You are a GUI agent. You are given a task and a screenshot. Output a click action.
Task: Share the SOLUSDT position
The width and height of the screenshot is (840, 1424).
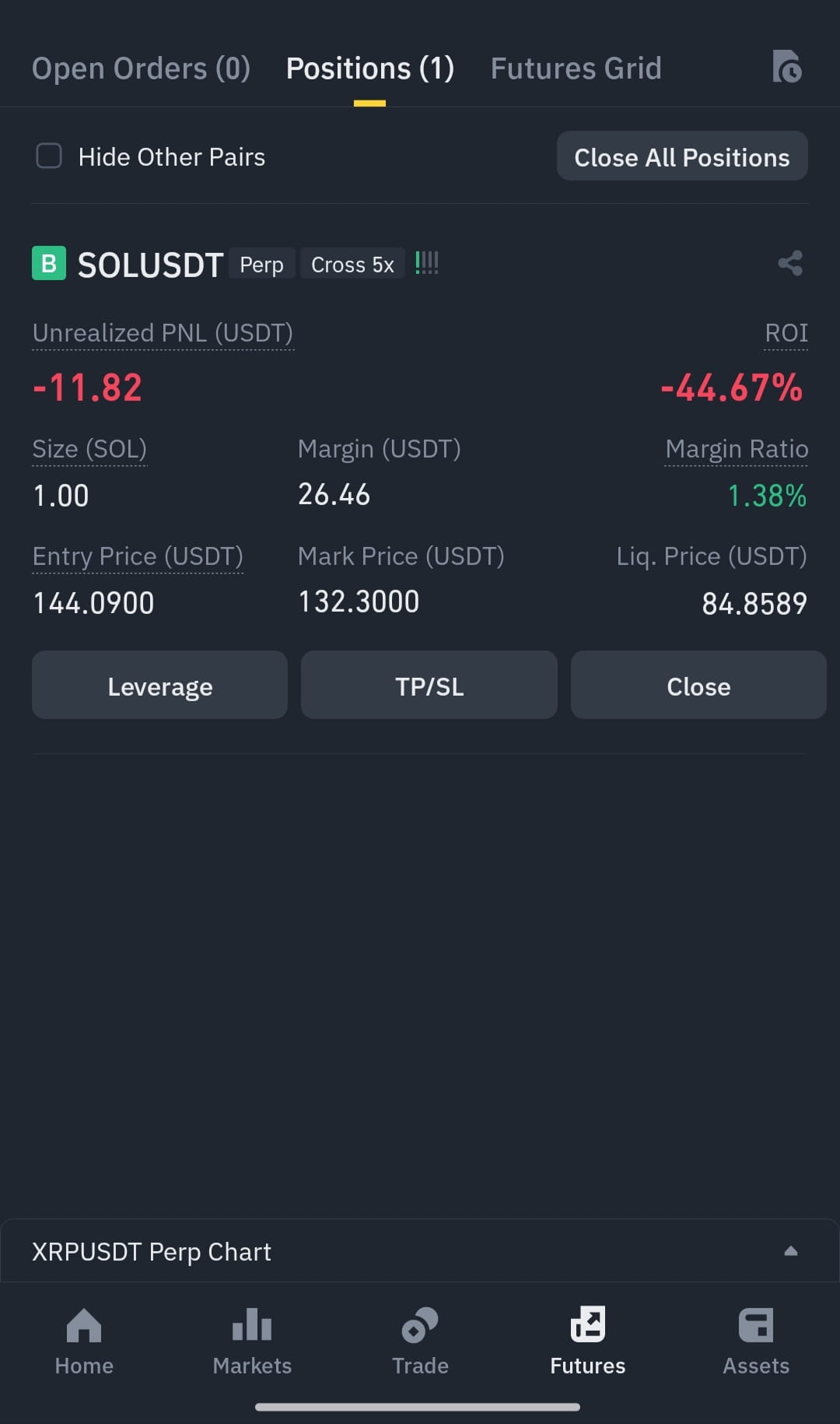coord(790,263)
